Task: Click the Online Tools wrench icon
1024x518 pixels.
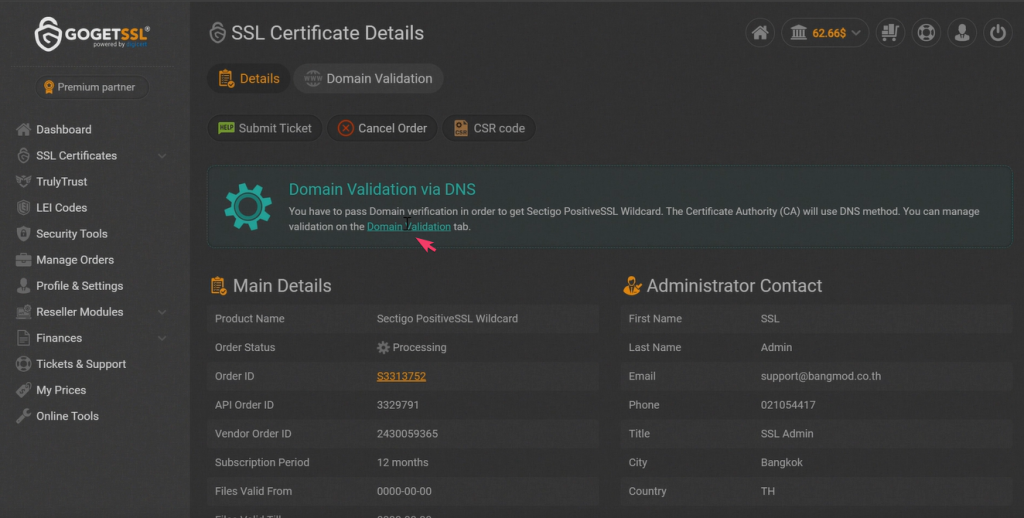Action: point(24,416)
